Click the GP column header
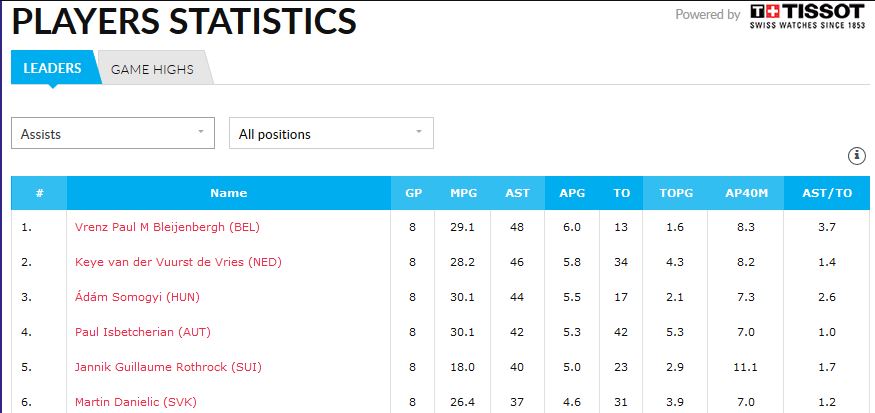 pos(413,193)
